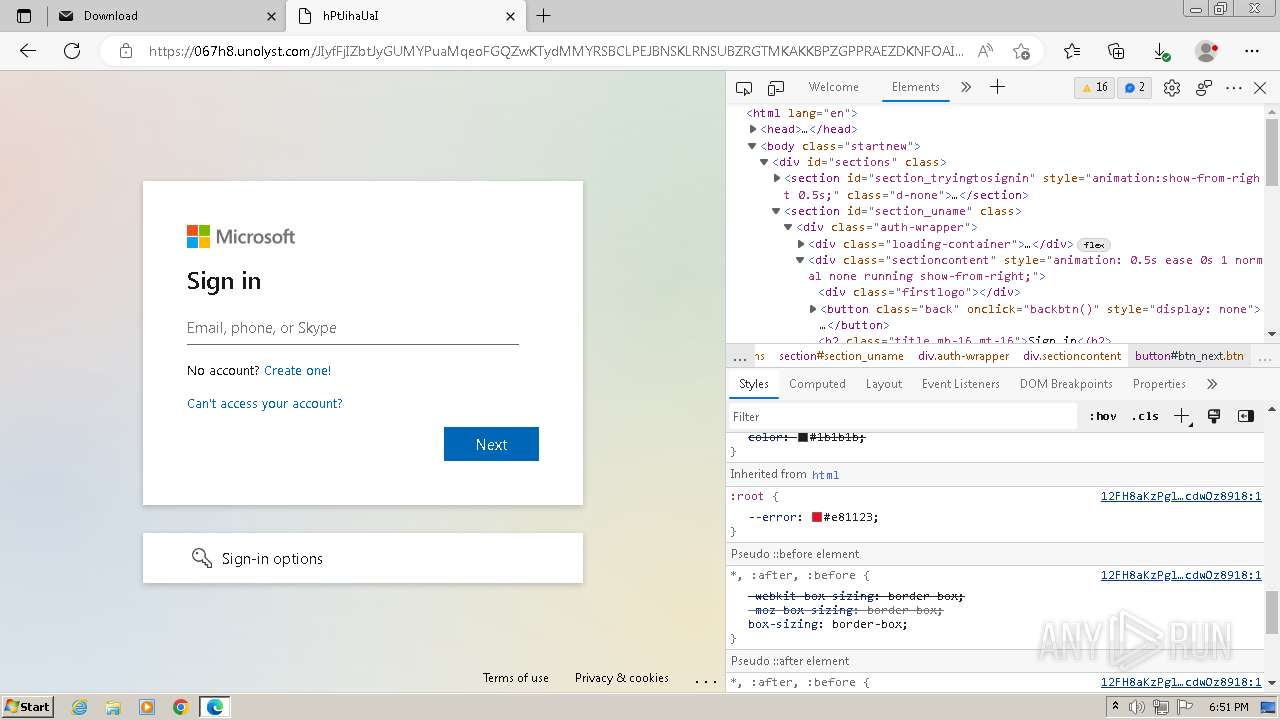Select the Styles tab
This screenshot has height=720, width=1280.
(753, 384)
